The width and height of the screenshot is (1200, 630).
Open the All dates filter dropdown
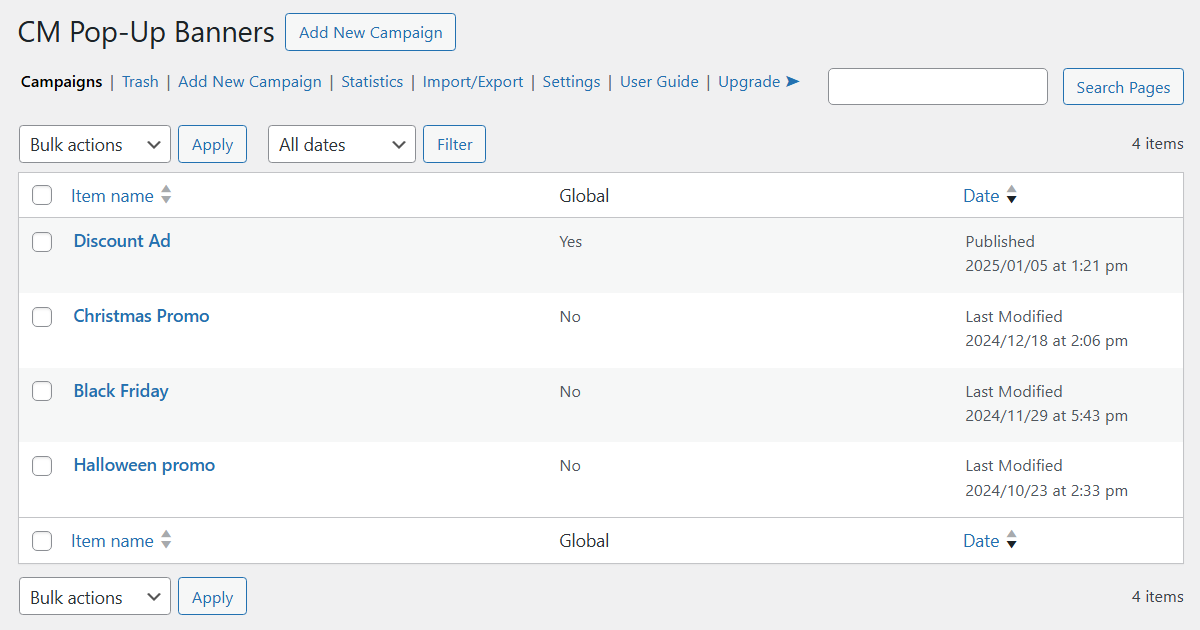tap(342, 144)
